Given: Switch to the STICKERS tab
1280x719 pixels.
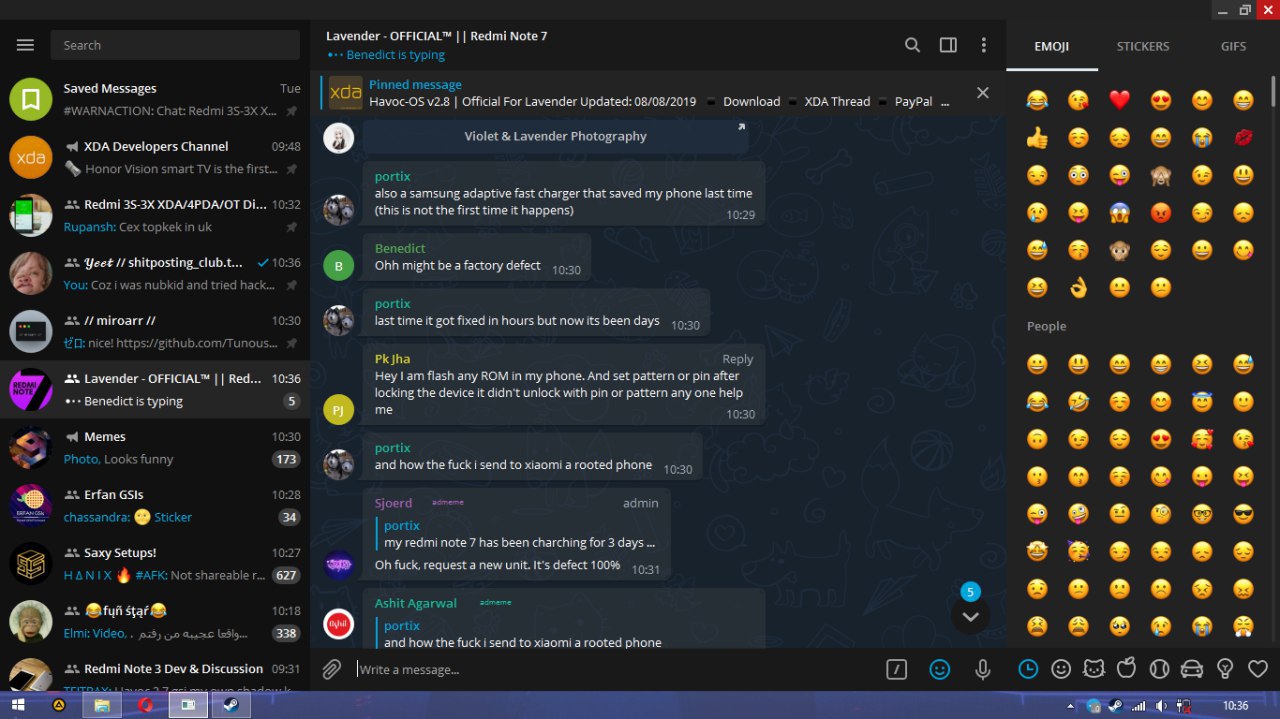Looking at the screenshot, I should pos(1143,46).
